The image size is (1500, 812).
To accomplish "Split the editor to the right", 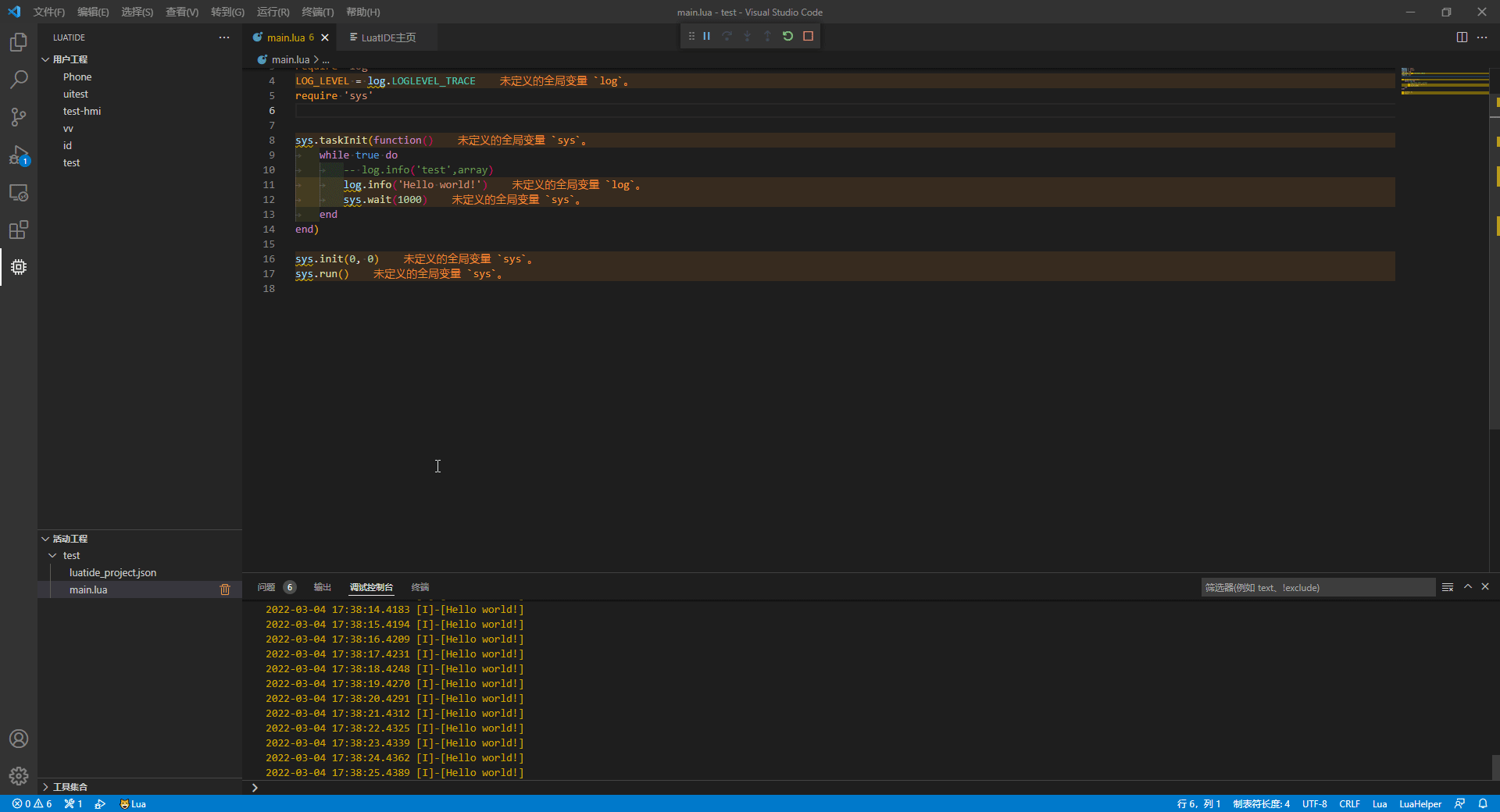I will (1462, 37).
